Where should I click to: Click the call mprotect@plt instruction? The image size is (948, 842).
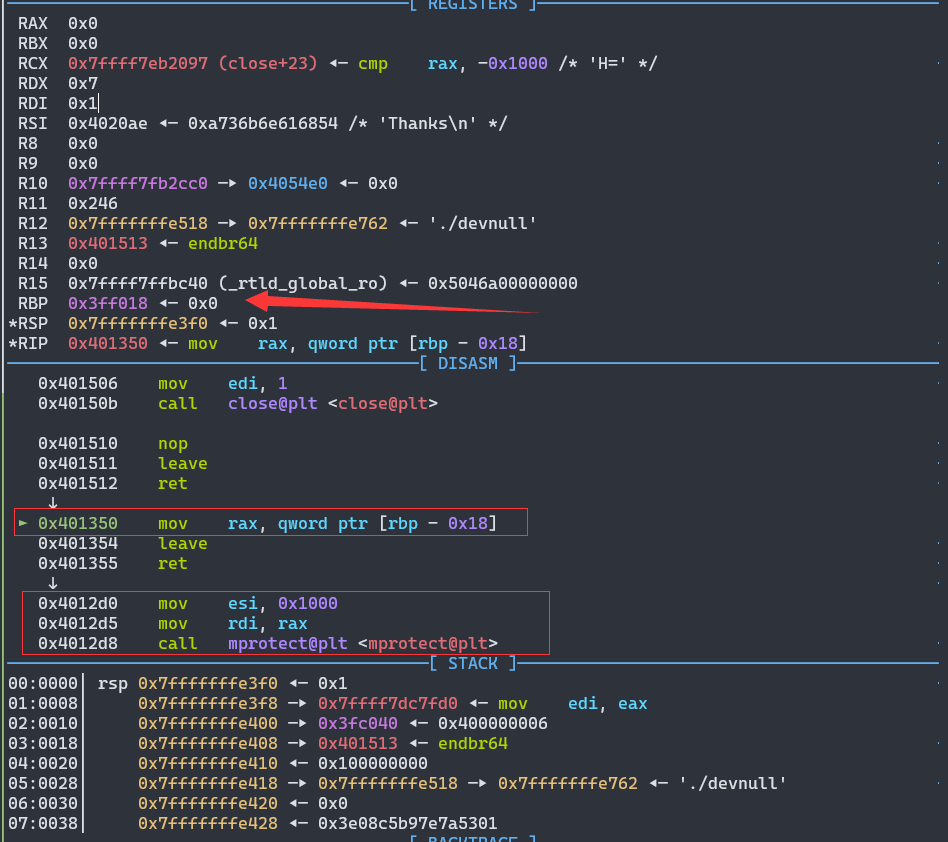(328, 644)
